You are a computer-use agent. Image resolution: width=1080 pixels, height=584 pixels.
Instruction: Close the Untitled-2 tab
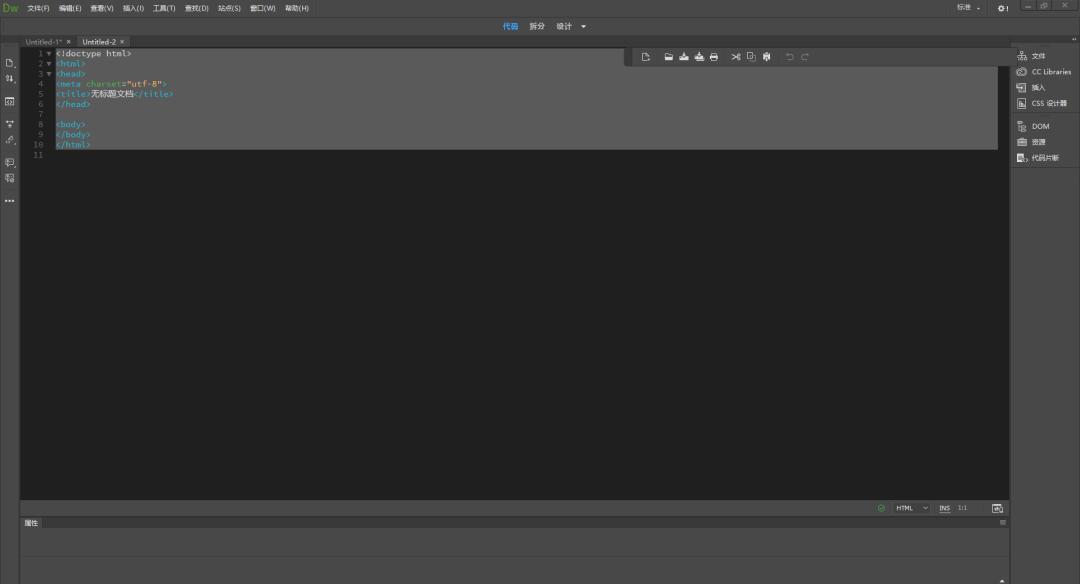[x=122, y=42]
